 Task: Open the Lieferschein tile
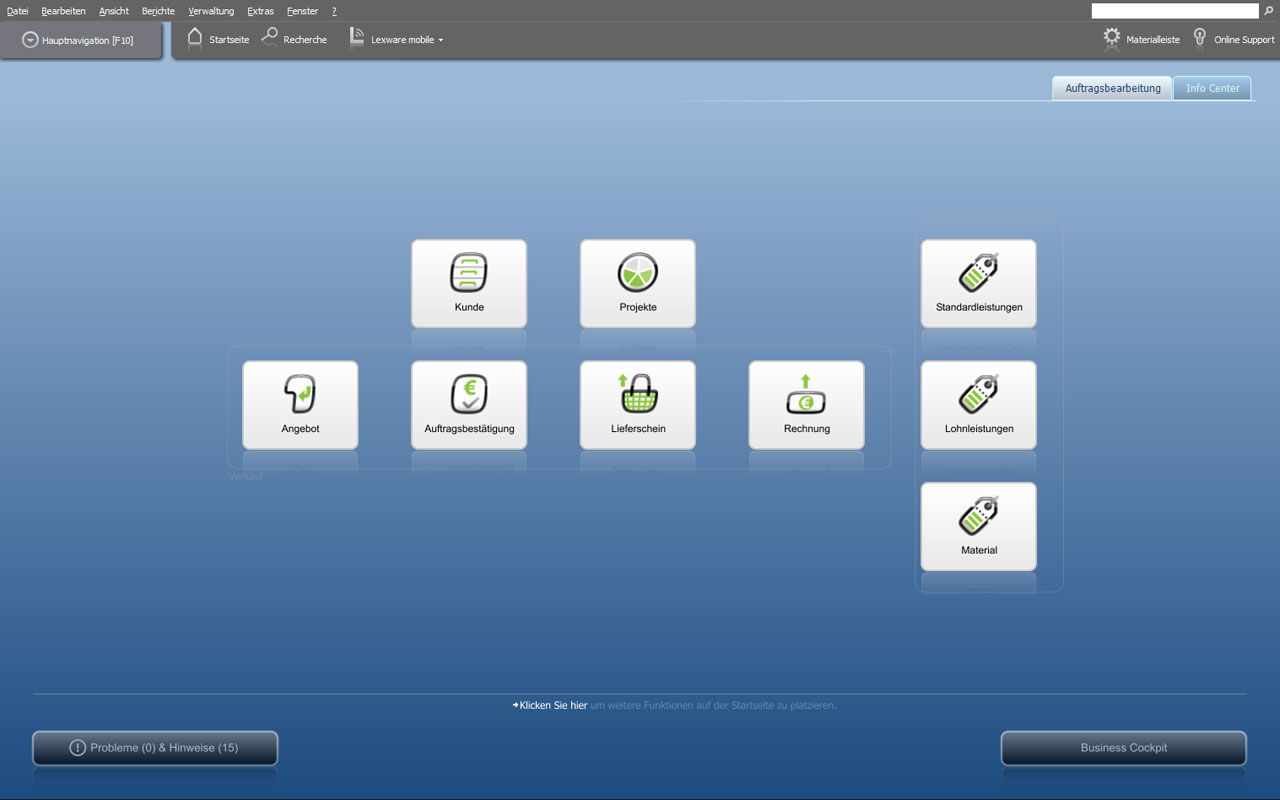tap(638, 405)
